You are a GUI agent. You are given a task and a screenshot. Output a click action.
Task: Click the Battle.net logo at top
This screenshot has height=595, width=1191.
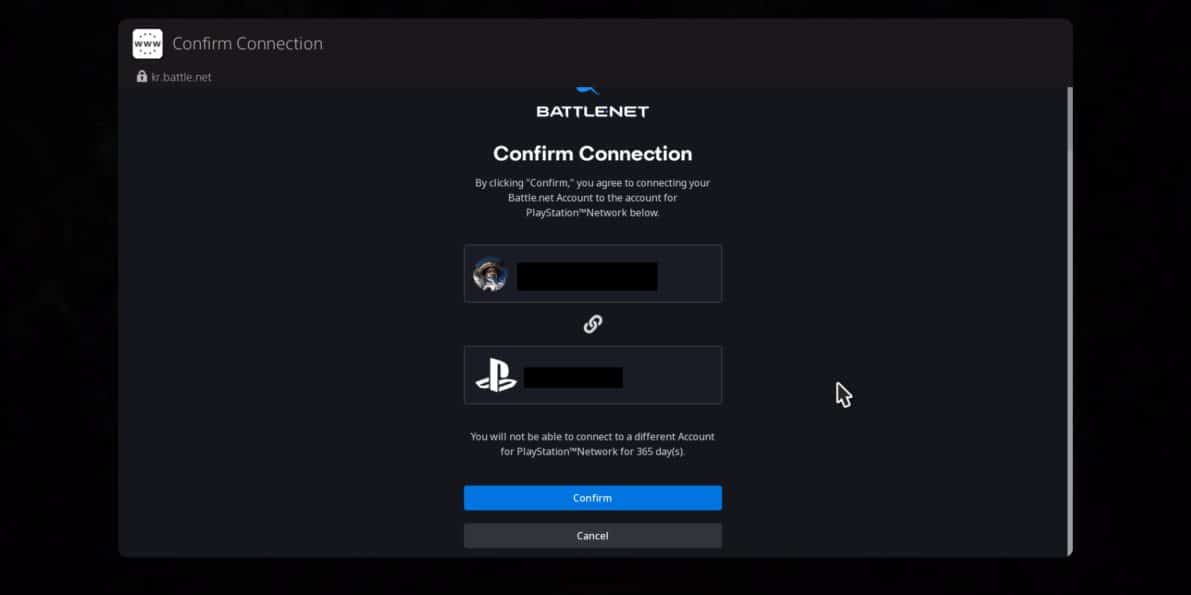tap(592, 103)
